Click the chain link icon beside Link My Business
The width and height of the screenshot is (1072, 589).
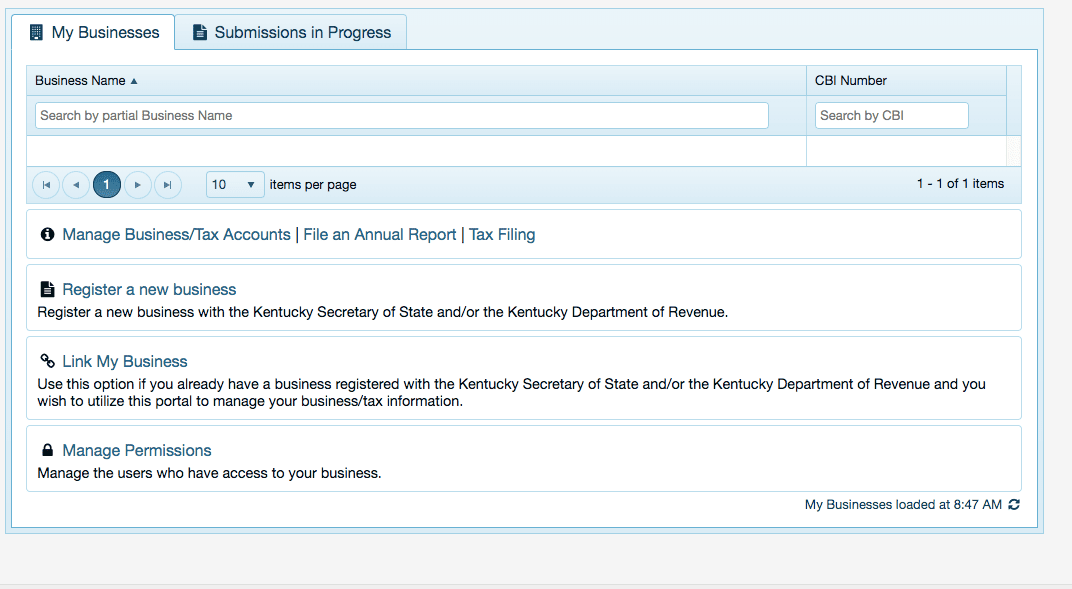(x=47, y=360)
